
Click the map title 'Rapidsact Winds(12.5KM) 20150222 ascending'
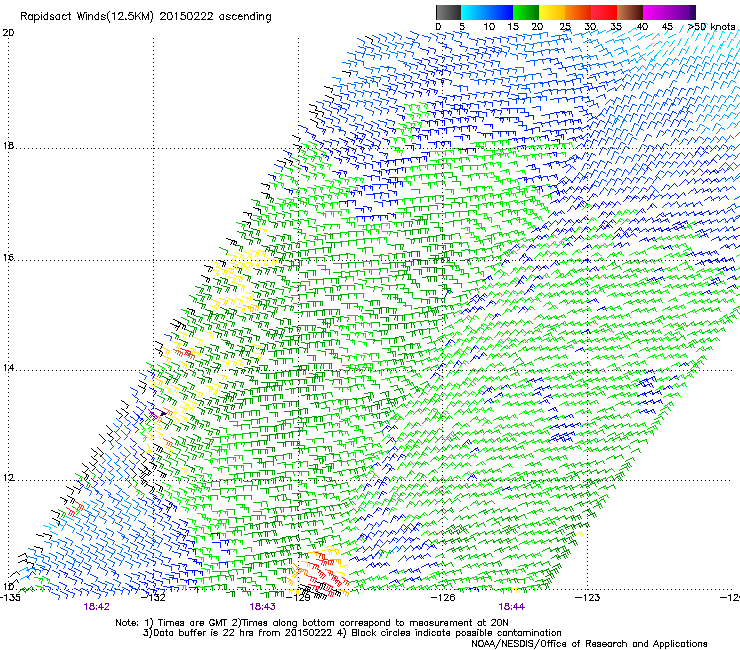pyautogui.click(x=146, y=17)
